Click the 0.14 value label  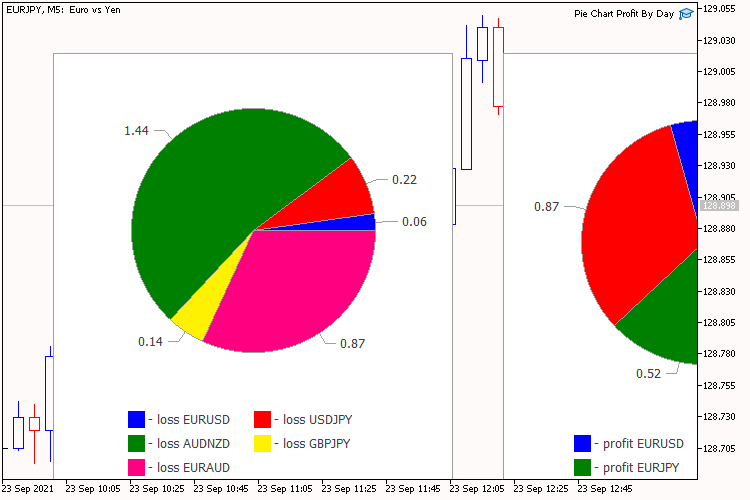pos(150,342)
